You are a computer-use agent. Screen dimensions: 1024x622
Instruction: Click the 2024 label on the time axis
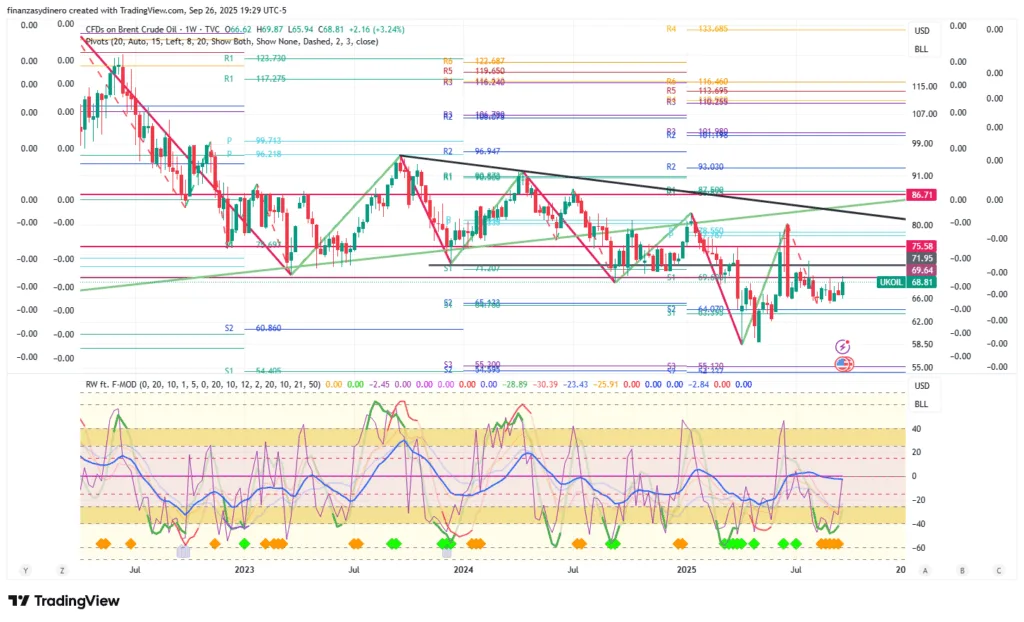pyautogui.click(x=462, y=570)
